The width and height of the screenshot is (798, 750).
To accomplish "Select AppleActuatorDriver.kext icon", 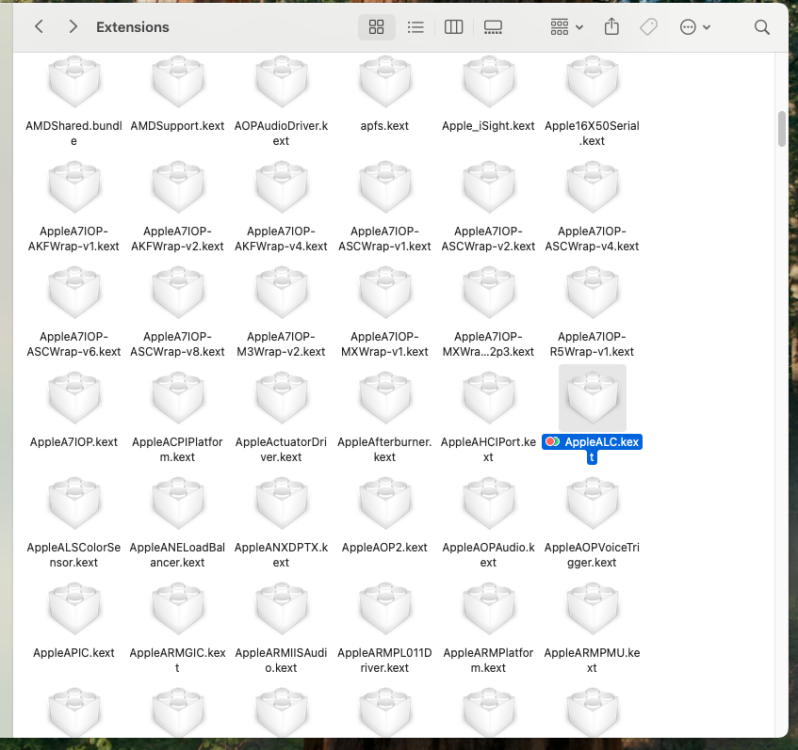I will click(x=281, y=397).
